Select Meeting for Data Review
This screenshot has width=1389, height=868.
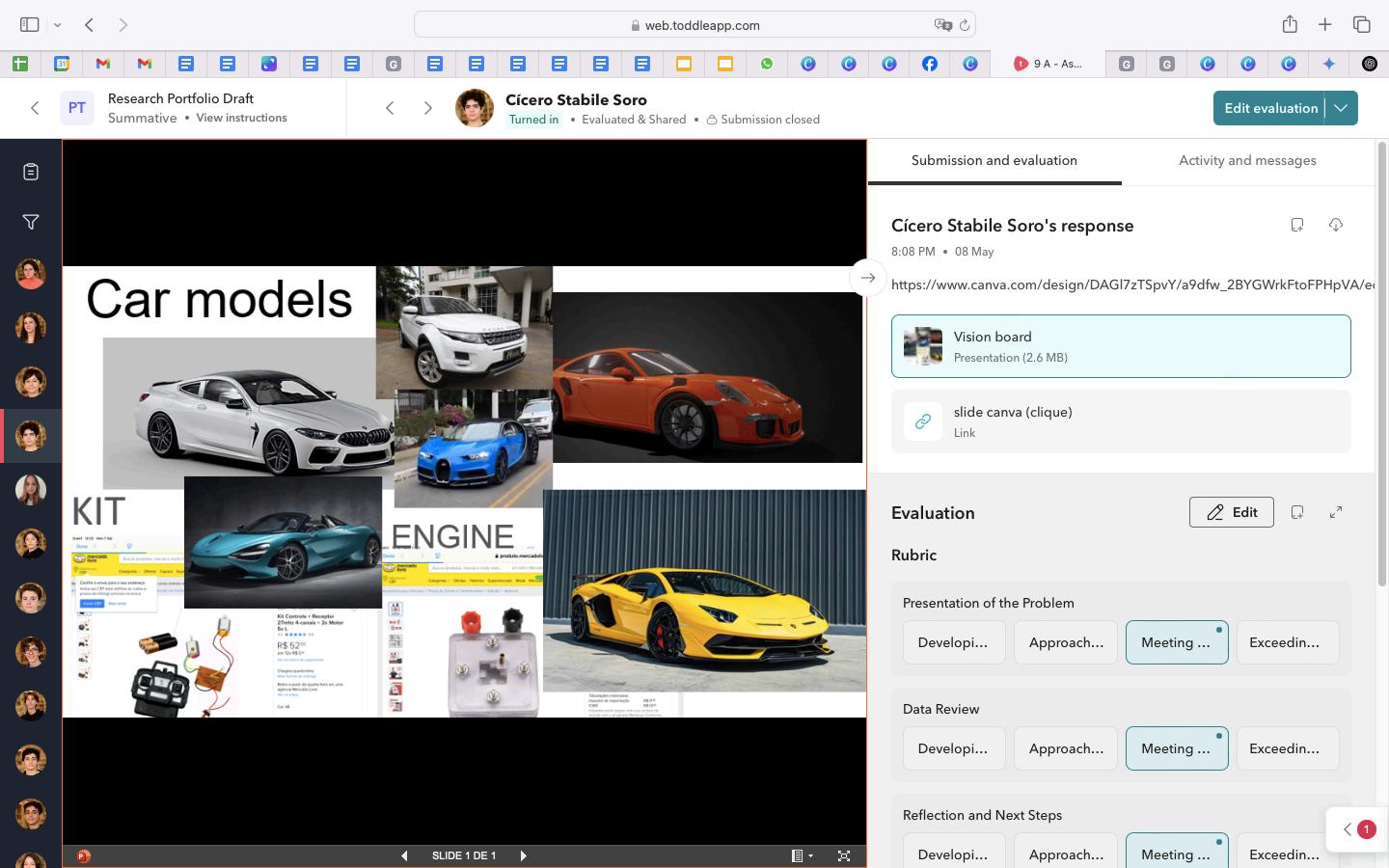coord(1177,748)
